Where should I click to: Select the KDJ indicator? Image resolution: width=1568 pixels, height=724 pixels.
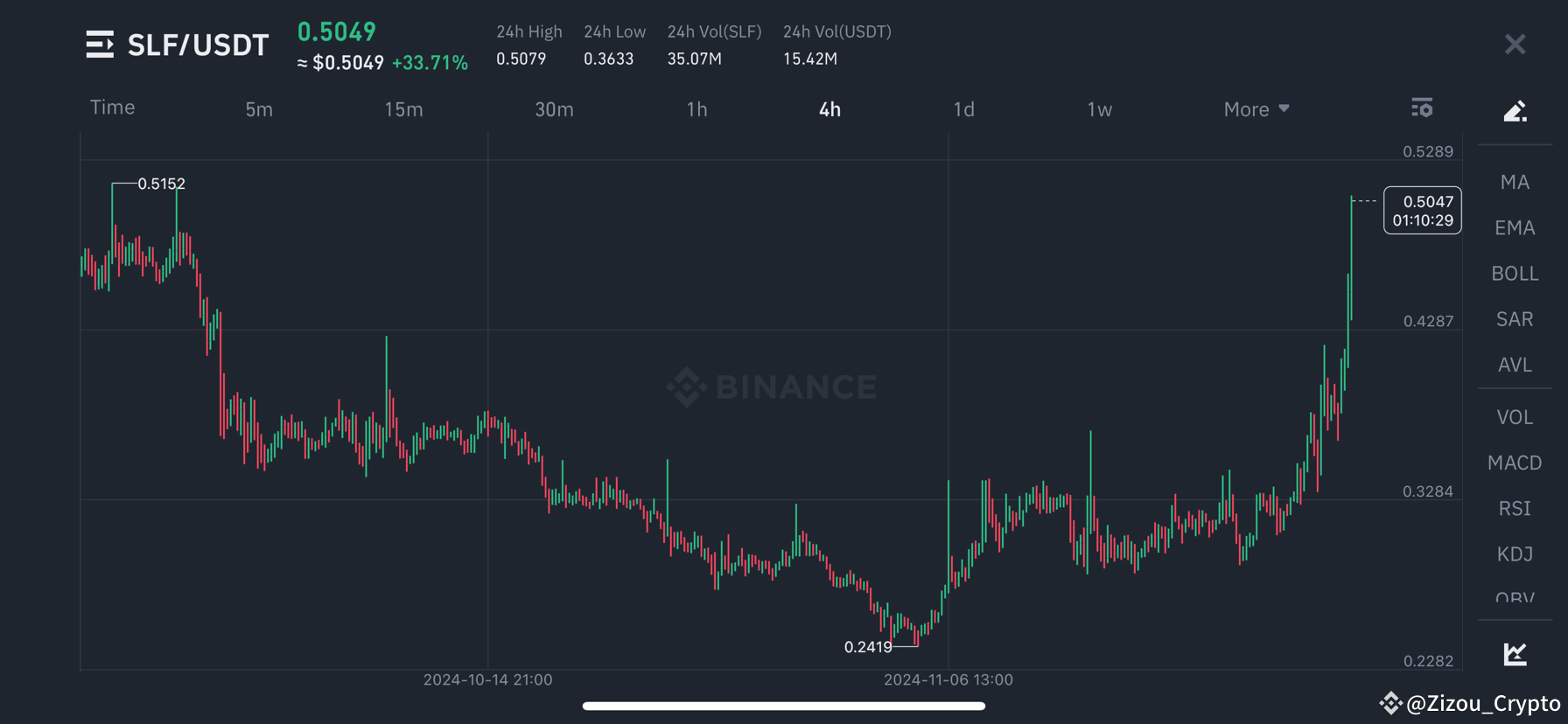[x=1515, y=553]
